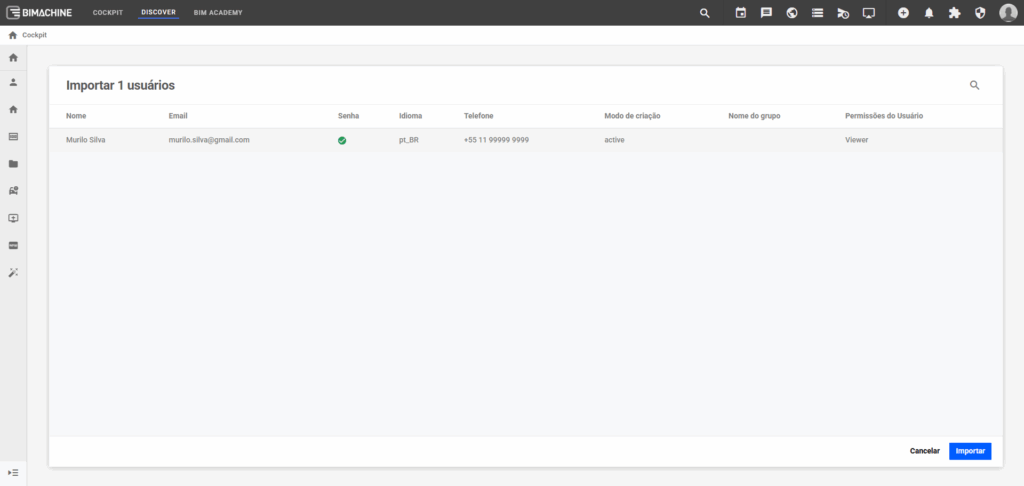The height and width of the screenshot is (486, 1024).
Task: Open the chat messages icon
Action: 766,13
